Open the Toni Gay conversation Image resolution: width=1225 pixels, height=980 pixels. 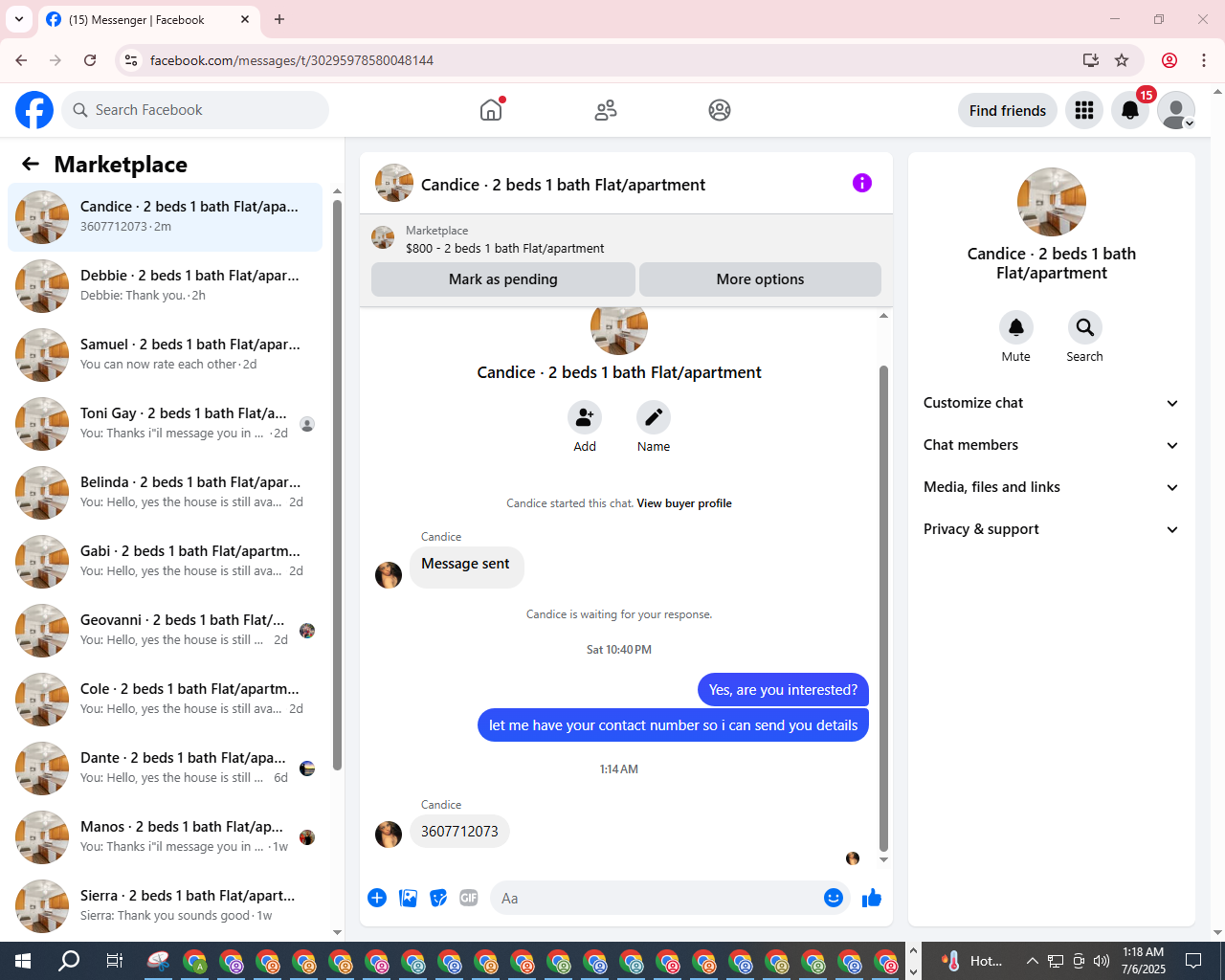[165, 423]
